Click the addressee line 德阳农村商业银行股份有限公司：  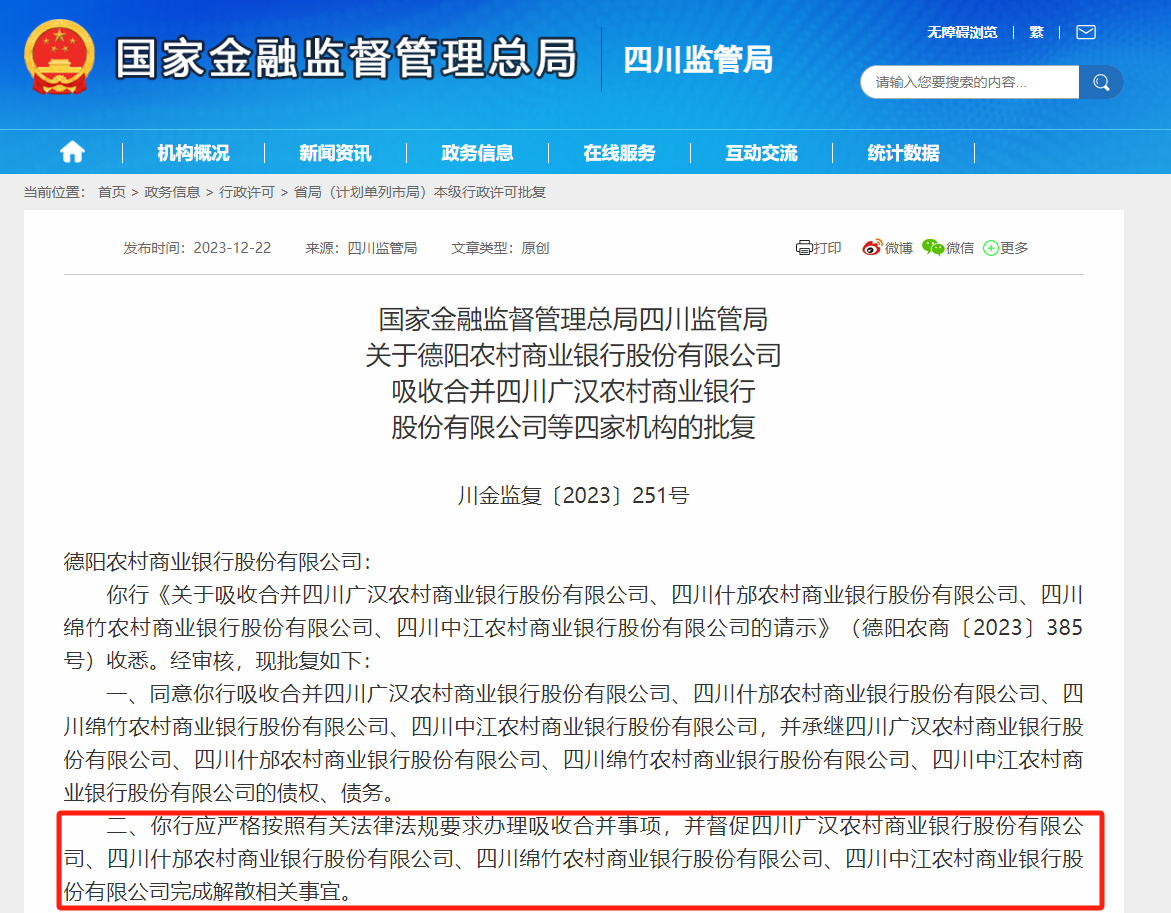(217, 561)
